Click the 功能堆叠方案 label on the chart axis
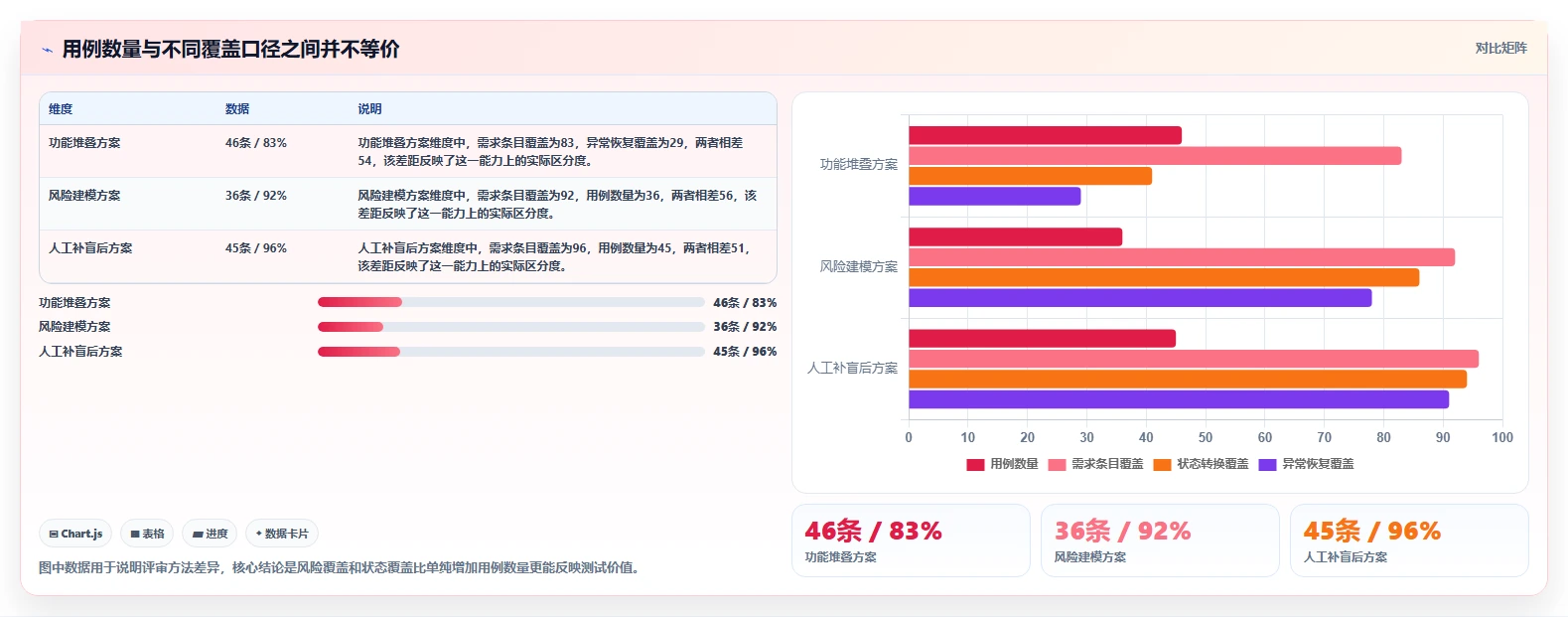Image resolution: width=1568 pixels, height=617 pixels. point(859,165)
